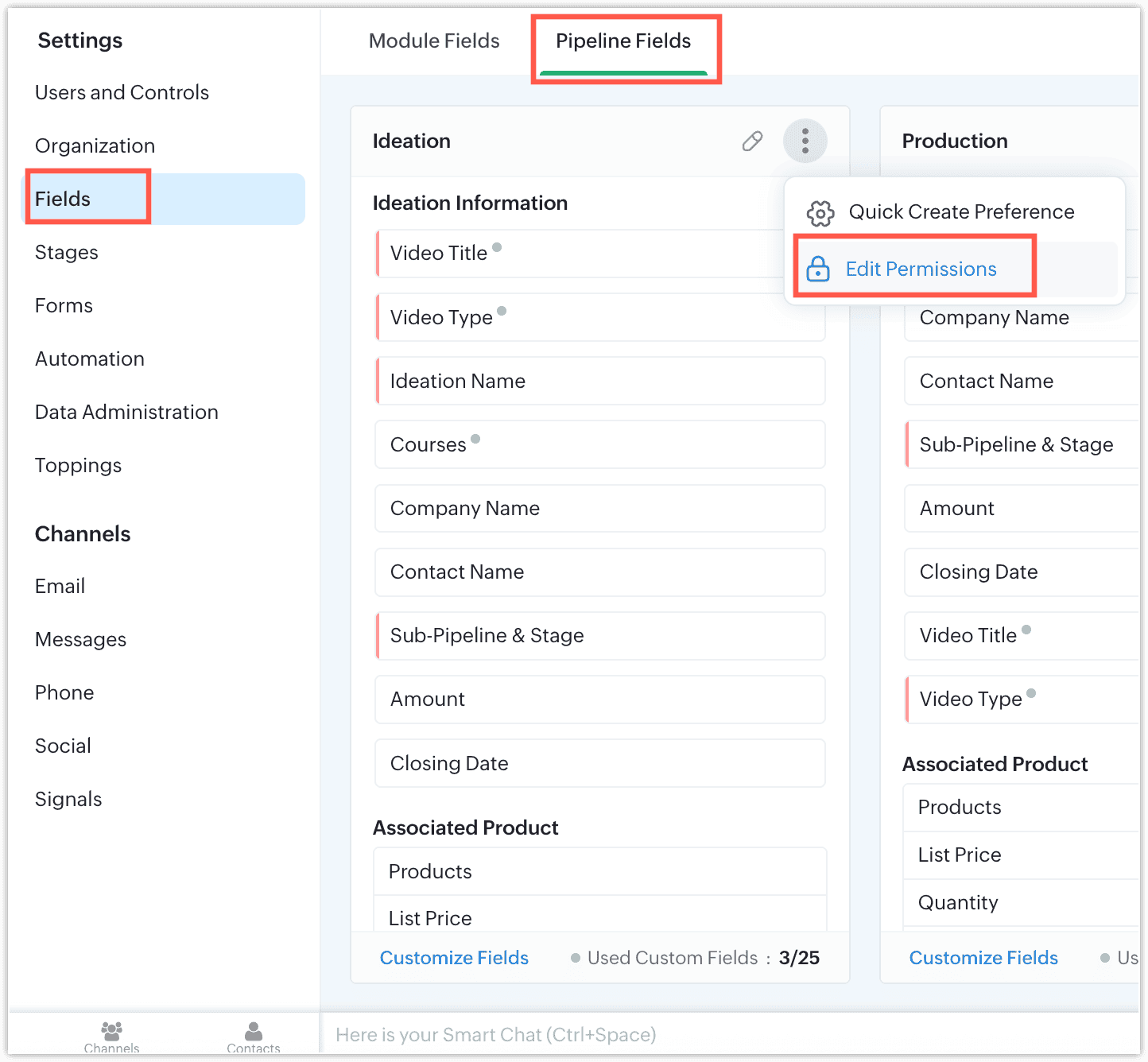1148x1062 pixels.
Task: Open Data Administration in the sidebar
Action: tap(126, 413)
